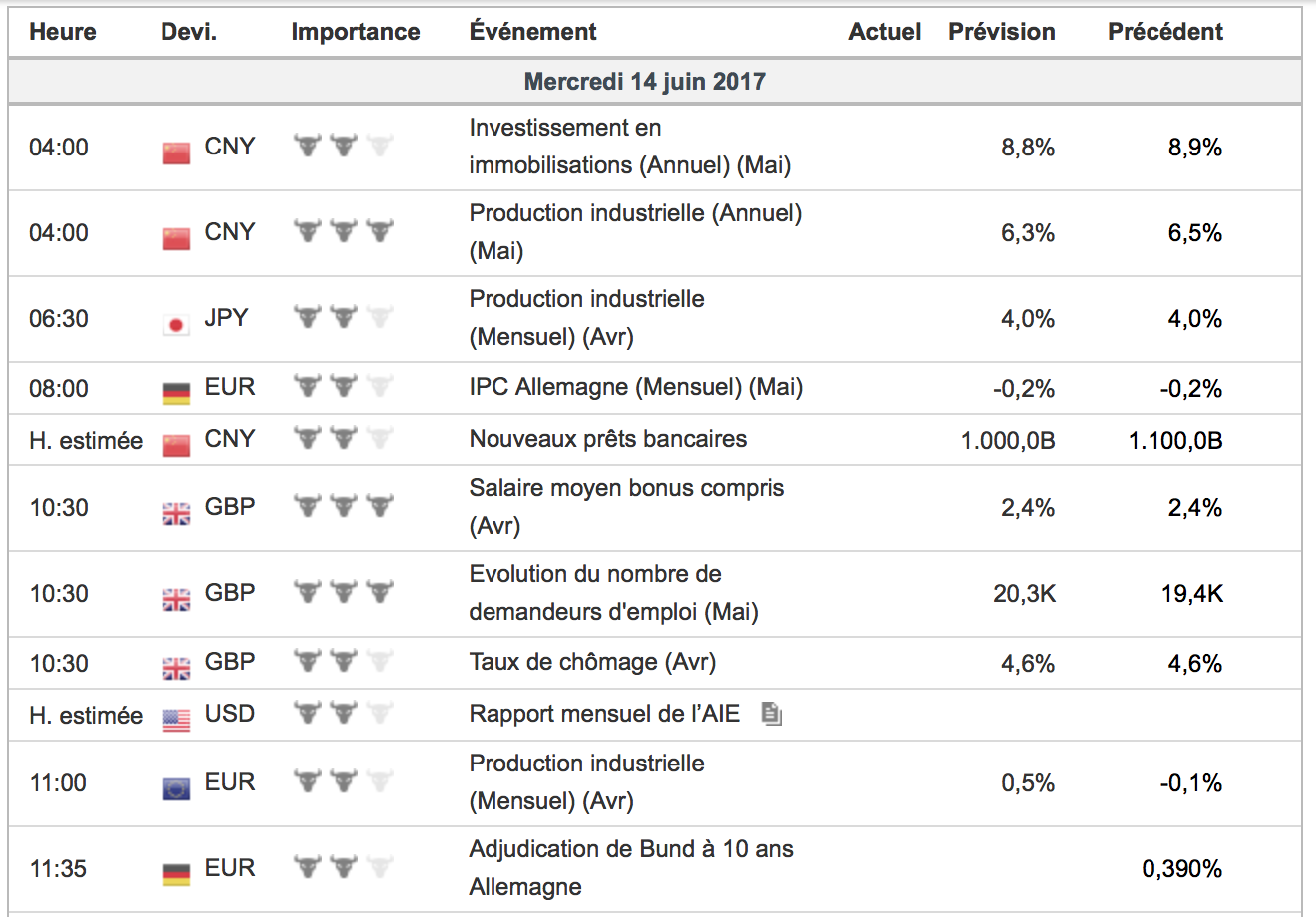This screenshot has height=917, width=1316.
Task: Click importance bulls for Salaire moyen bonus compris
Action: coord(343,506)
